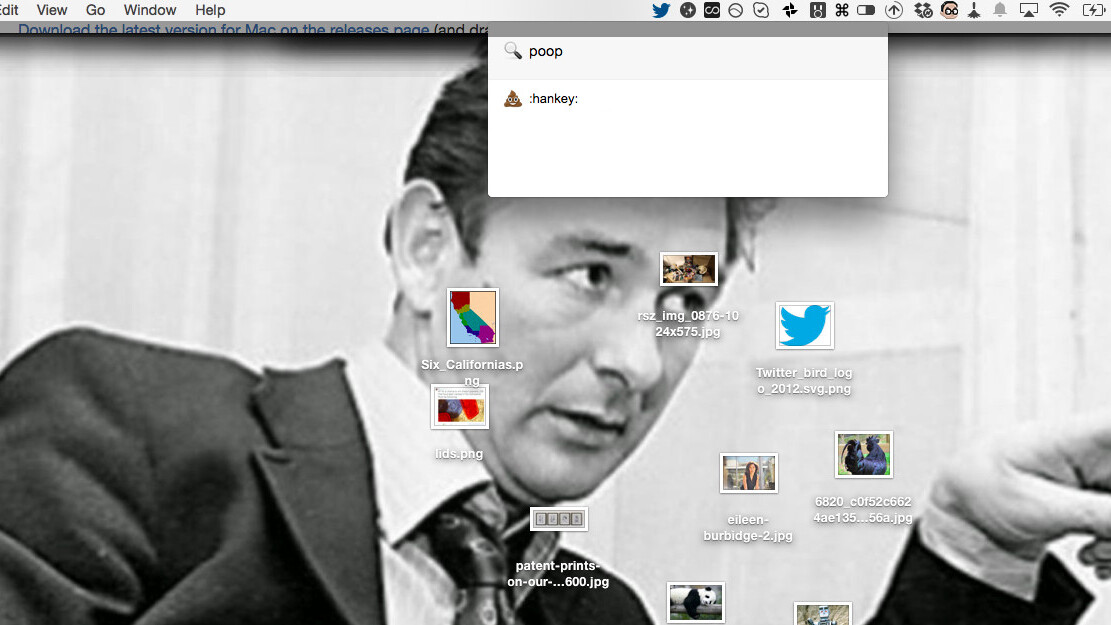This screenshot has width=1111, height=625.
Task: Click the command key symbol menu bar icon
Action: pos(841,10)
